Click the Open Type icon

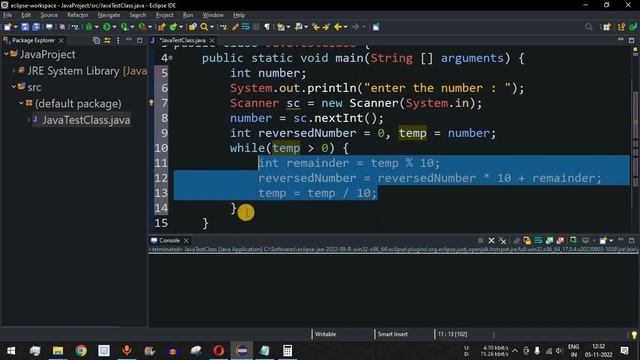click(x=193, y=27)
